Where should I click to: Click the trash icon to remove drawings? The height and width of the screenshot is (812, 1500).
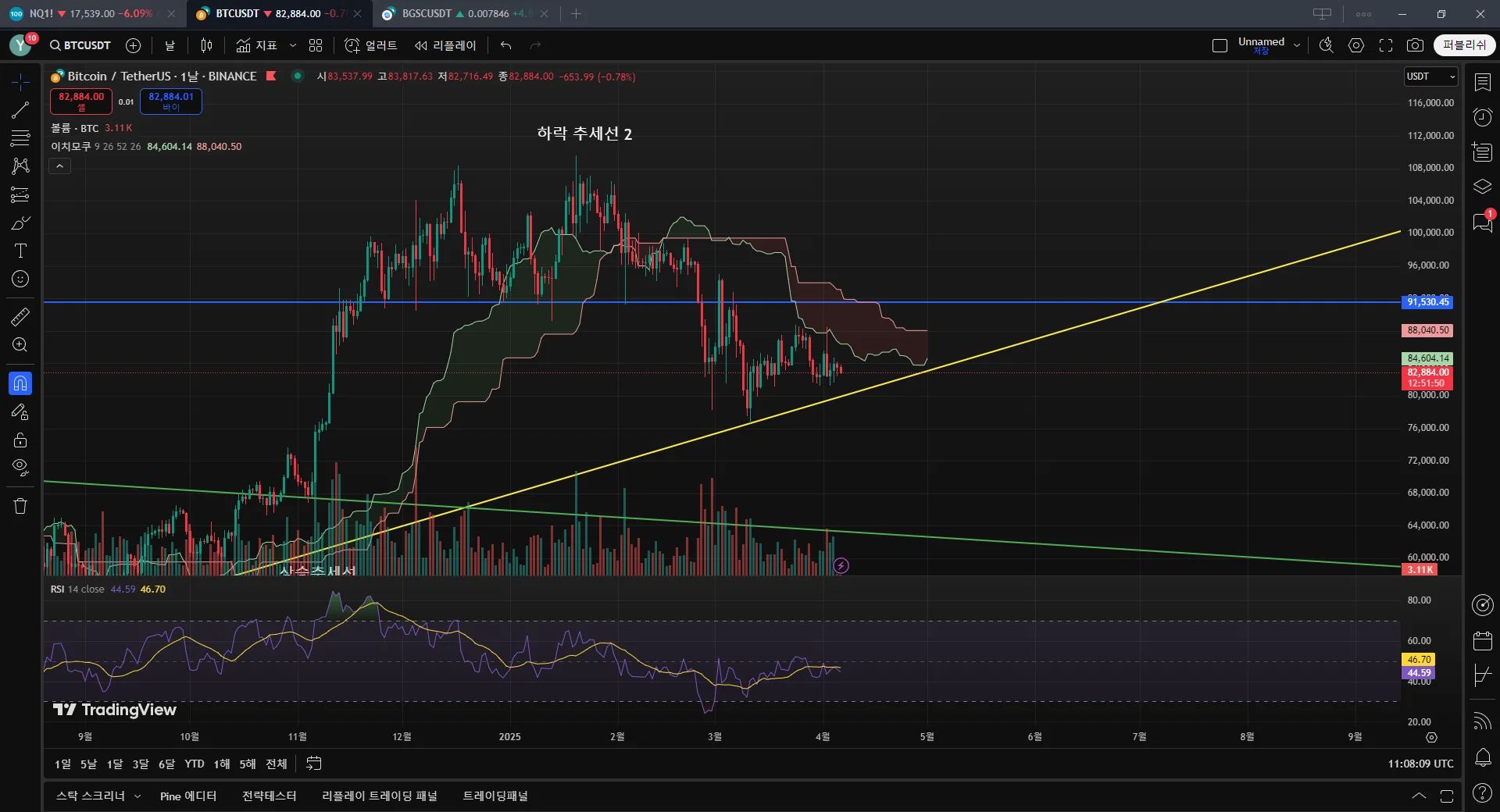(x=20, y=506)
